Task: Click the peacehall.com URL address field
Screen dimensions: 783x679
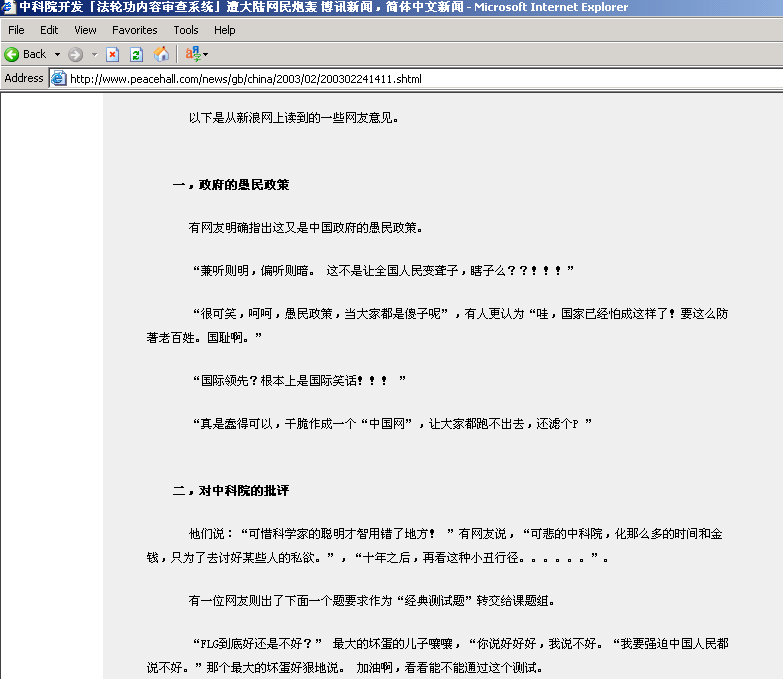Action: point(400,78)
